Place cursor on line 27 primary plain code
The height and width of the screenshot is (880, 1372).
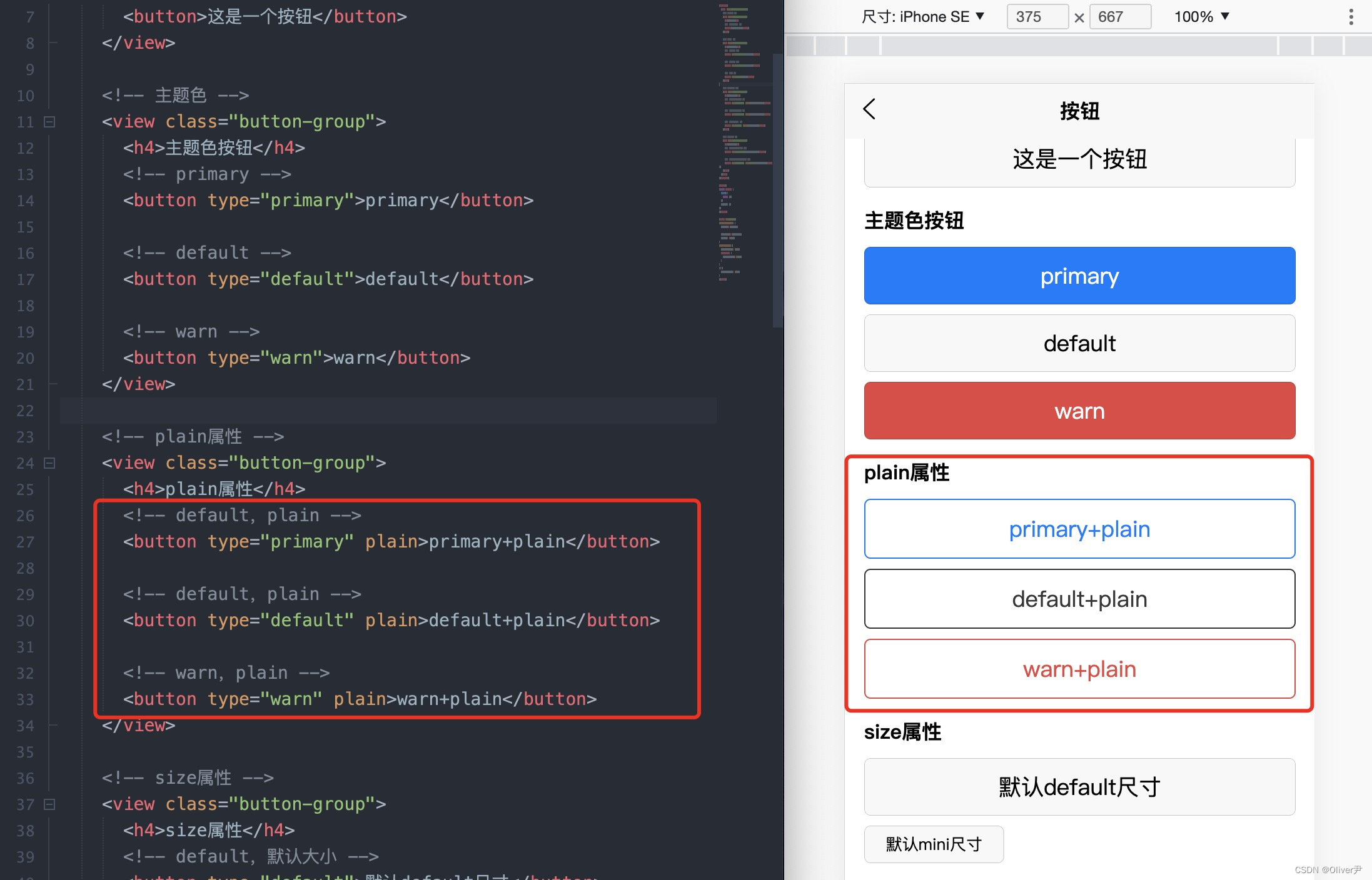click(x=391, y=542)
